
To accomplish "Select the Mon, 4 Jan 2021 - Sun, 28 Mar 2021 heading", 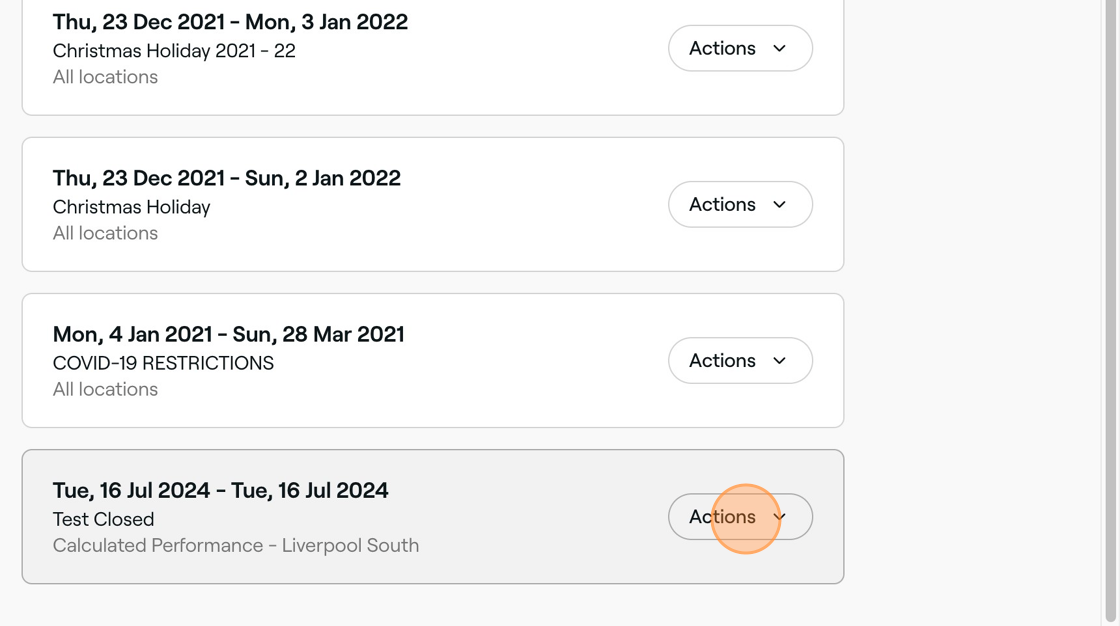I will click(x=228, y=334).
